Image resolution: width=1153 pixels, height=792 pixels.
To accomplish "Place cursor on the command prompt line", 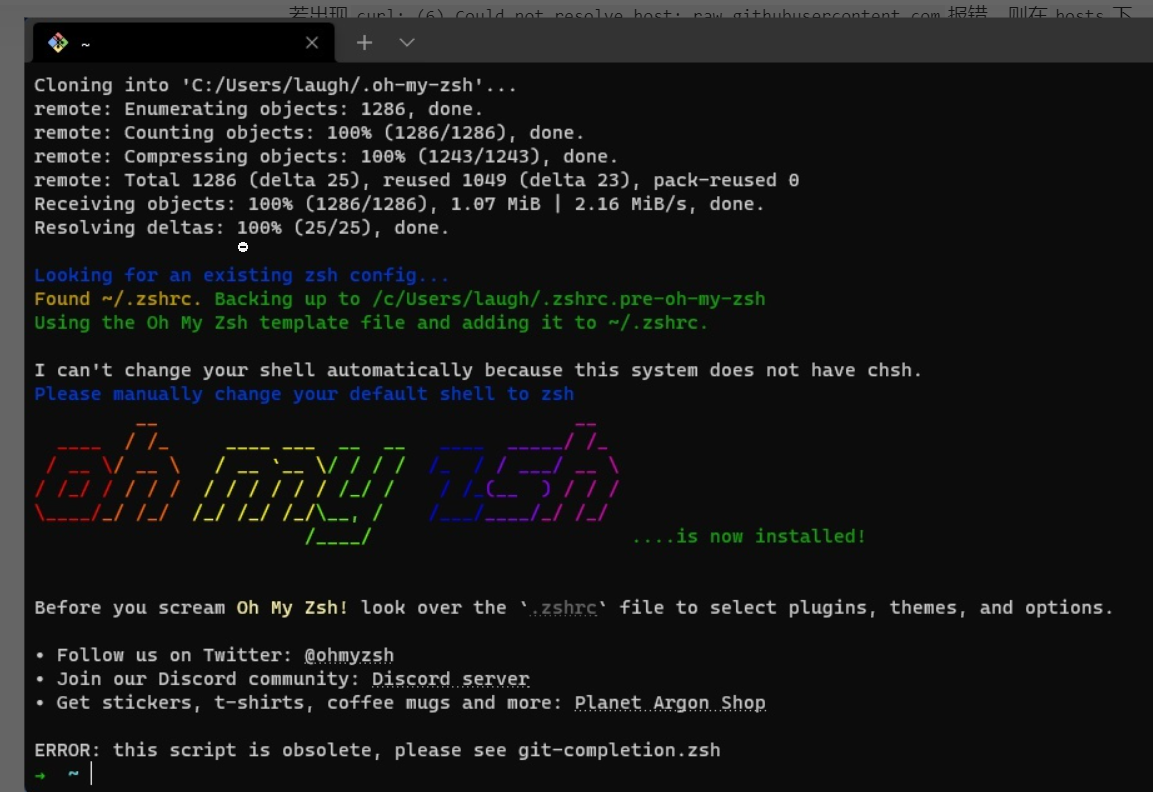I will pyautogui.click(x=400, y=775).
